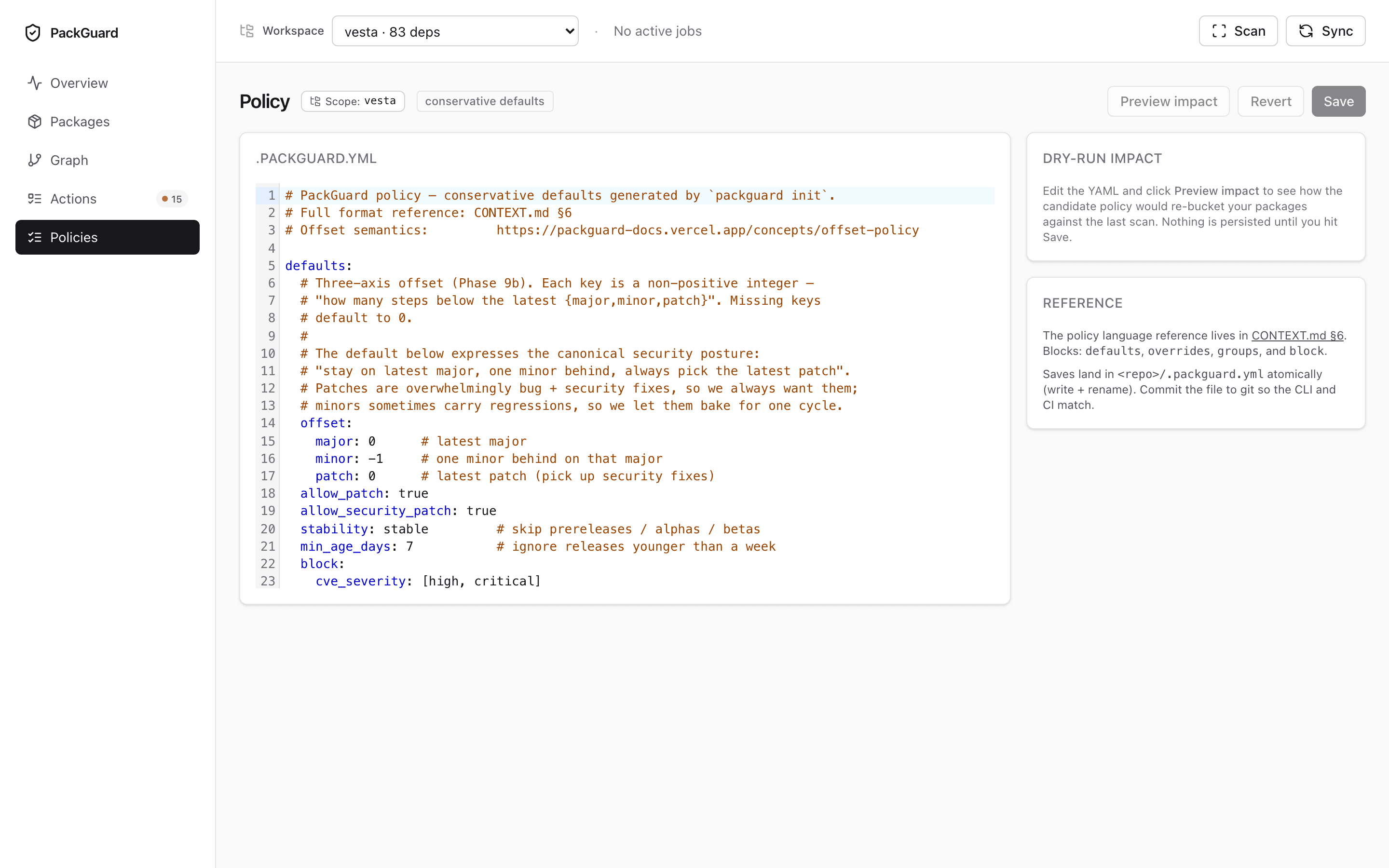Screen dimensions: 1389x868
Task: Click the "block:" key on line 22
Action: click(x=322, y=563)
